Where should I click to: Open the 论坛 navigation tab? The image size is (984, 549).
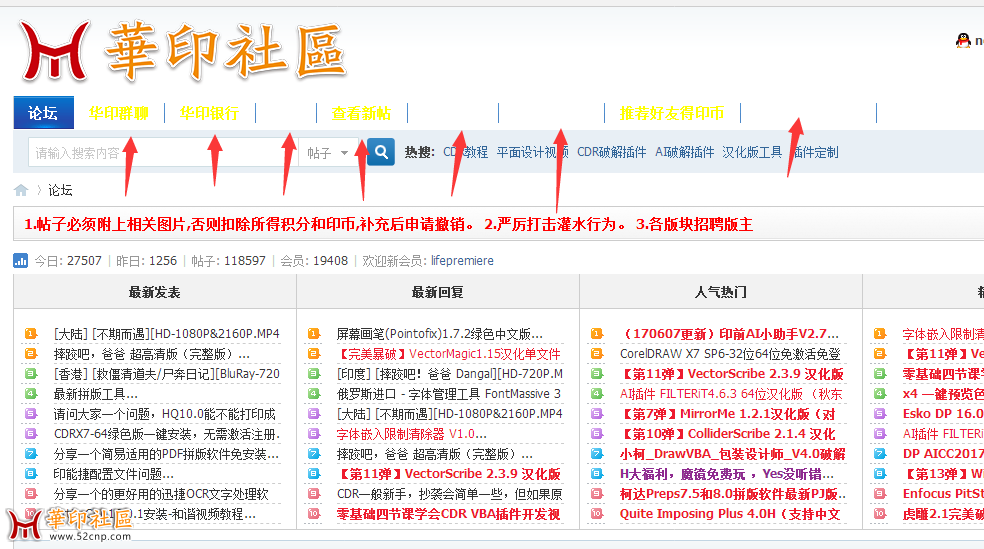(x=43, y=113)
